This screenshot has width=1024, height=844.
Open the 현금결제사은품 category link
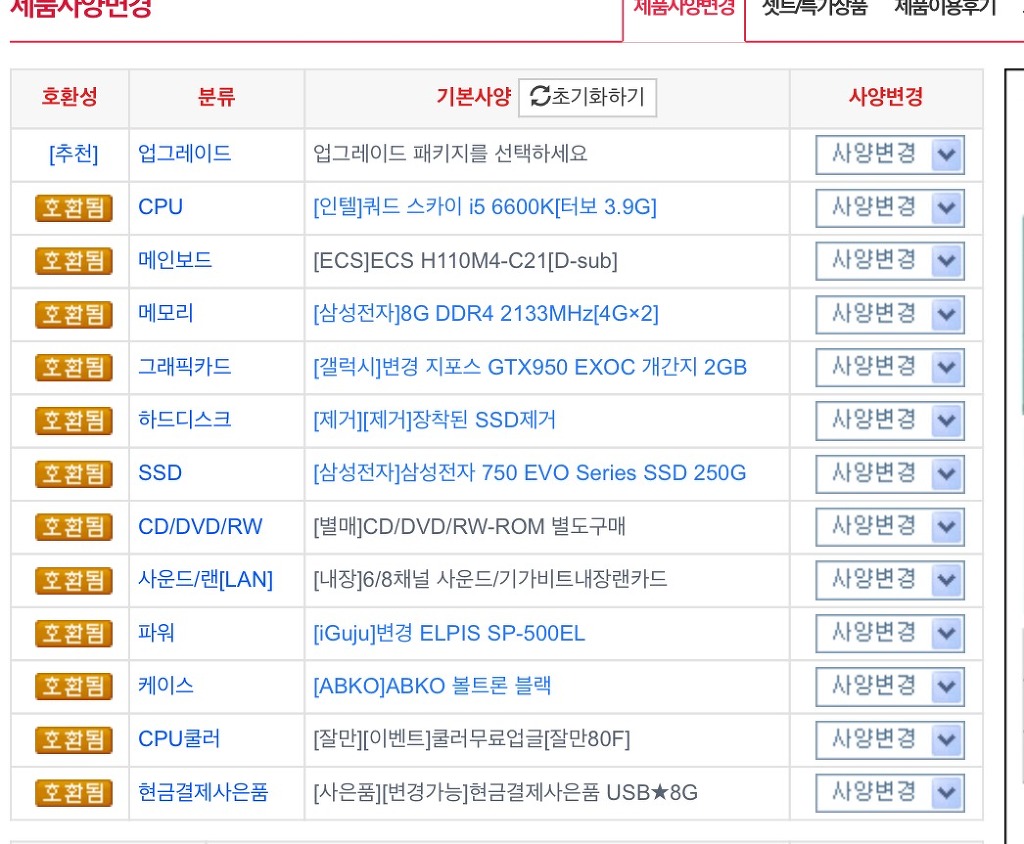(x=203, y=792)
